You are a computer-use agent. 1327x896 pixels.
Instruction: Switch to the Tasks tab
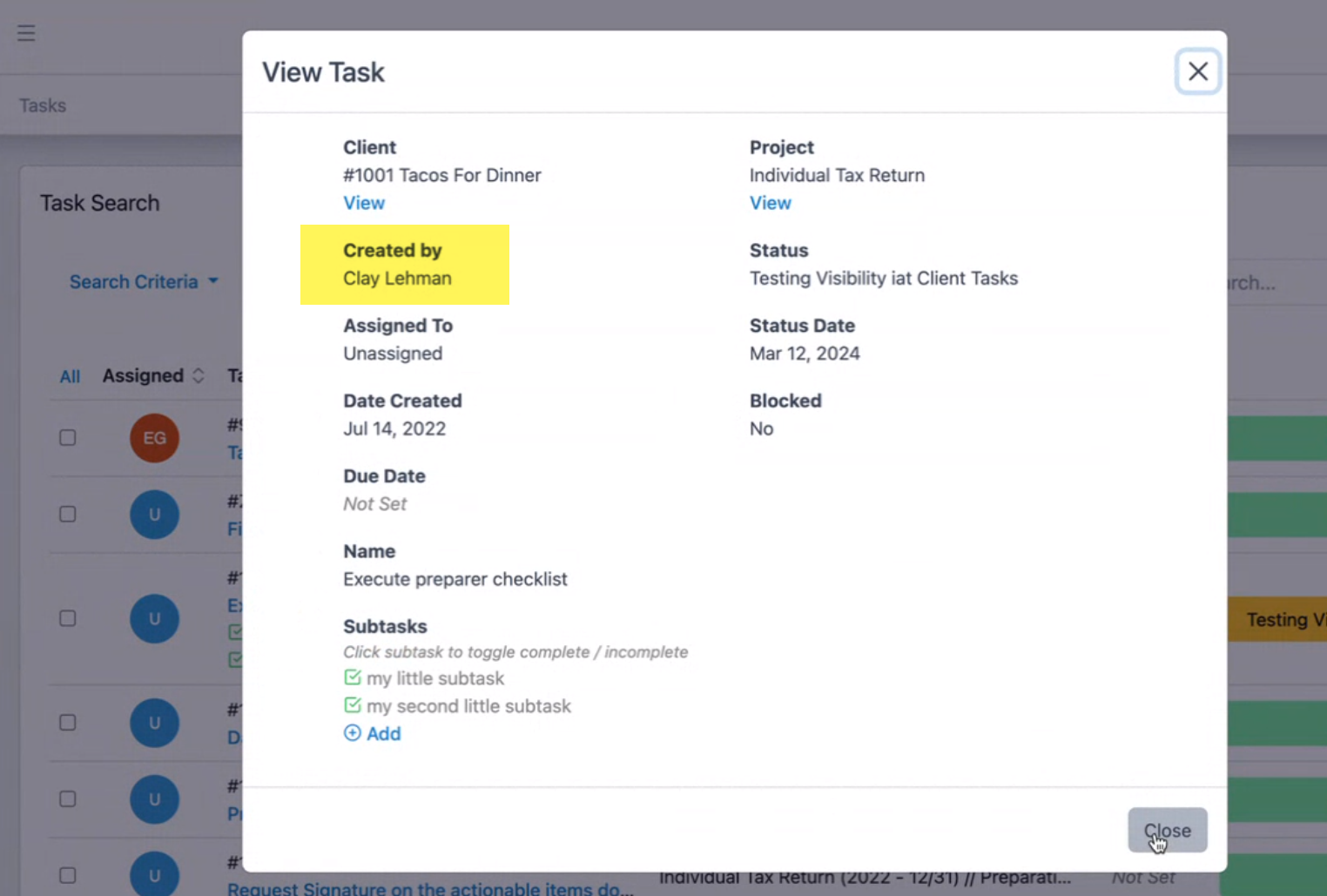point(43,104)
